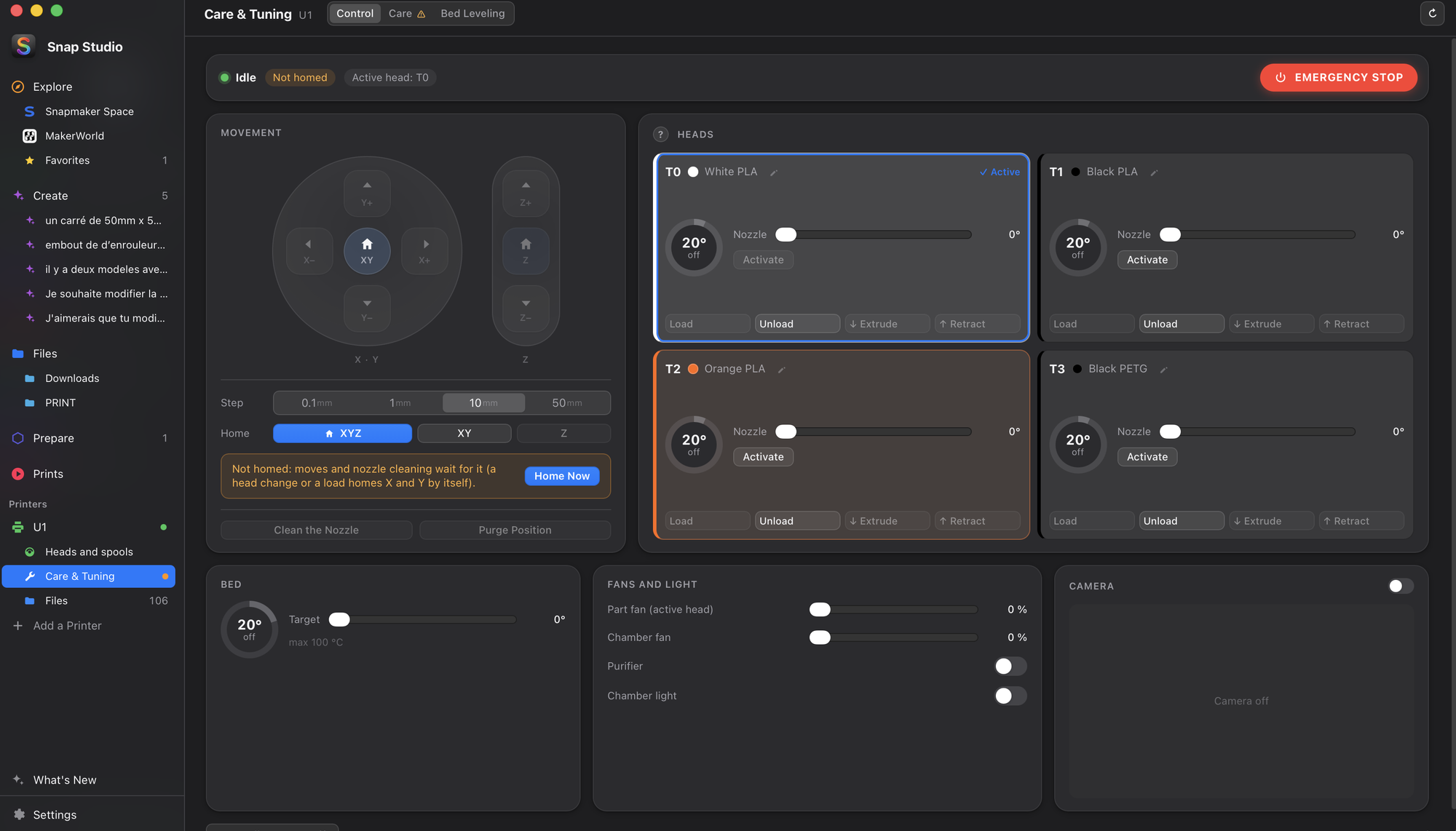Image resolution: width=1456 pixels, height=831 pixels.
Task: Click the X+ jog arrow
Action: click(425, 251)
